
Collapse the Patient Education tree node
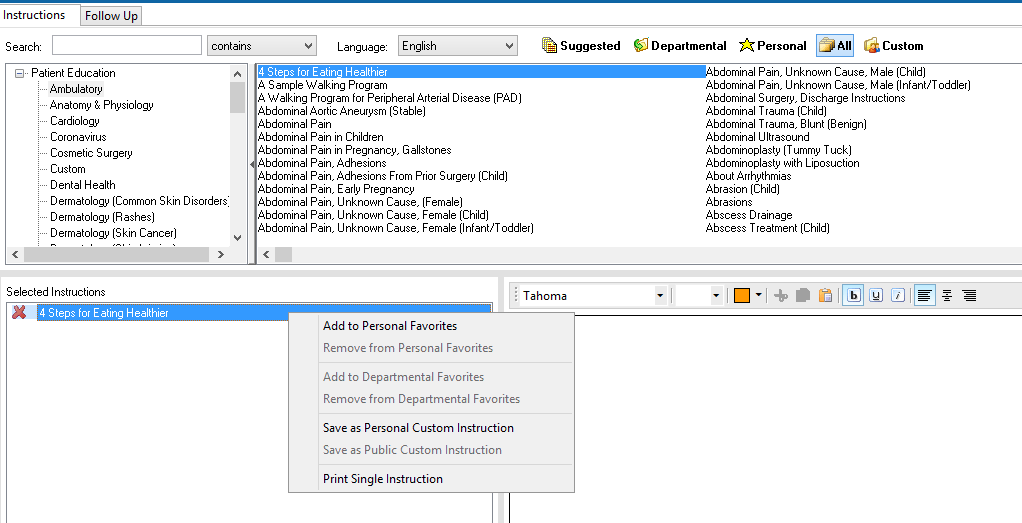[20, 73]
